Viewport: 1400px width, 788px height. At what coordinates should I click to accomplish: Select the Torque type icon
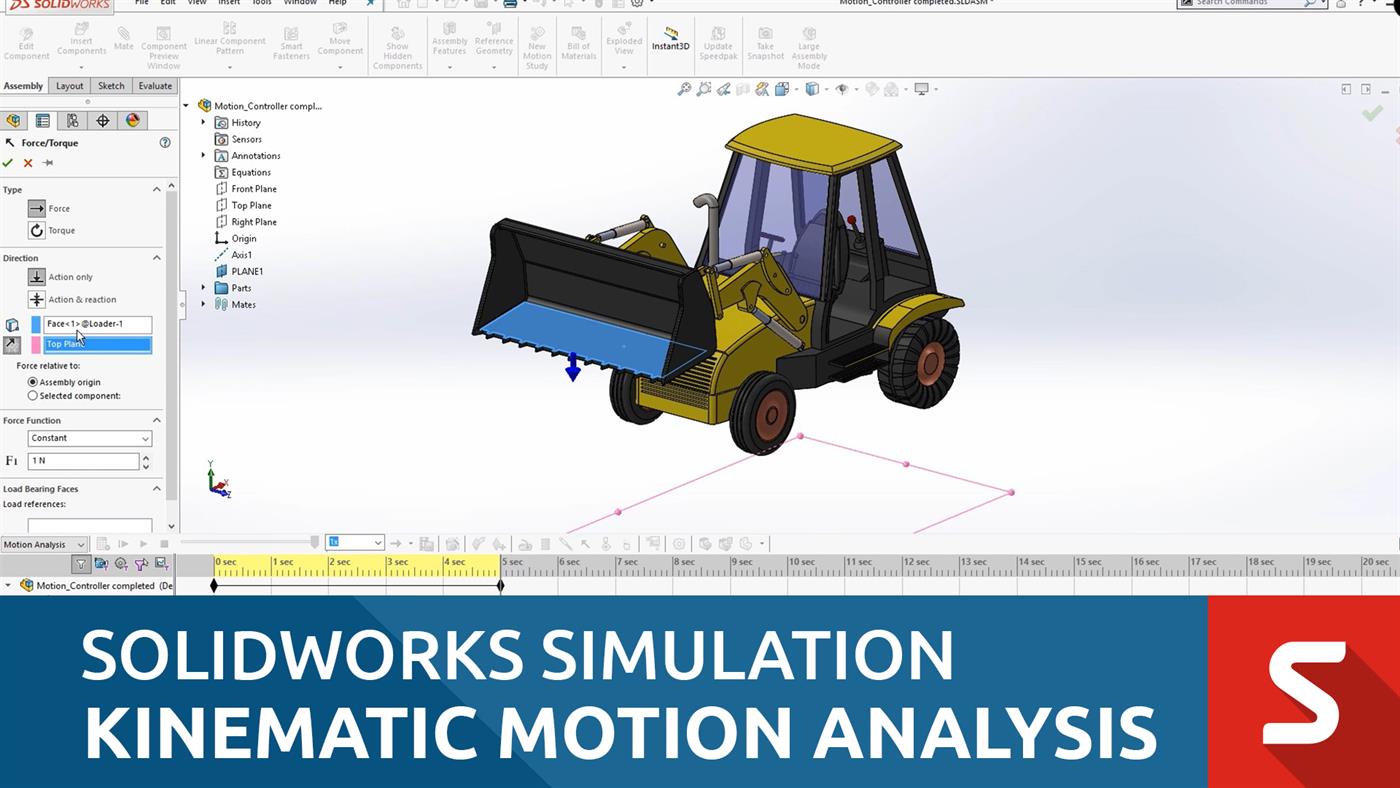tap(38, 230)
